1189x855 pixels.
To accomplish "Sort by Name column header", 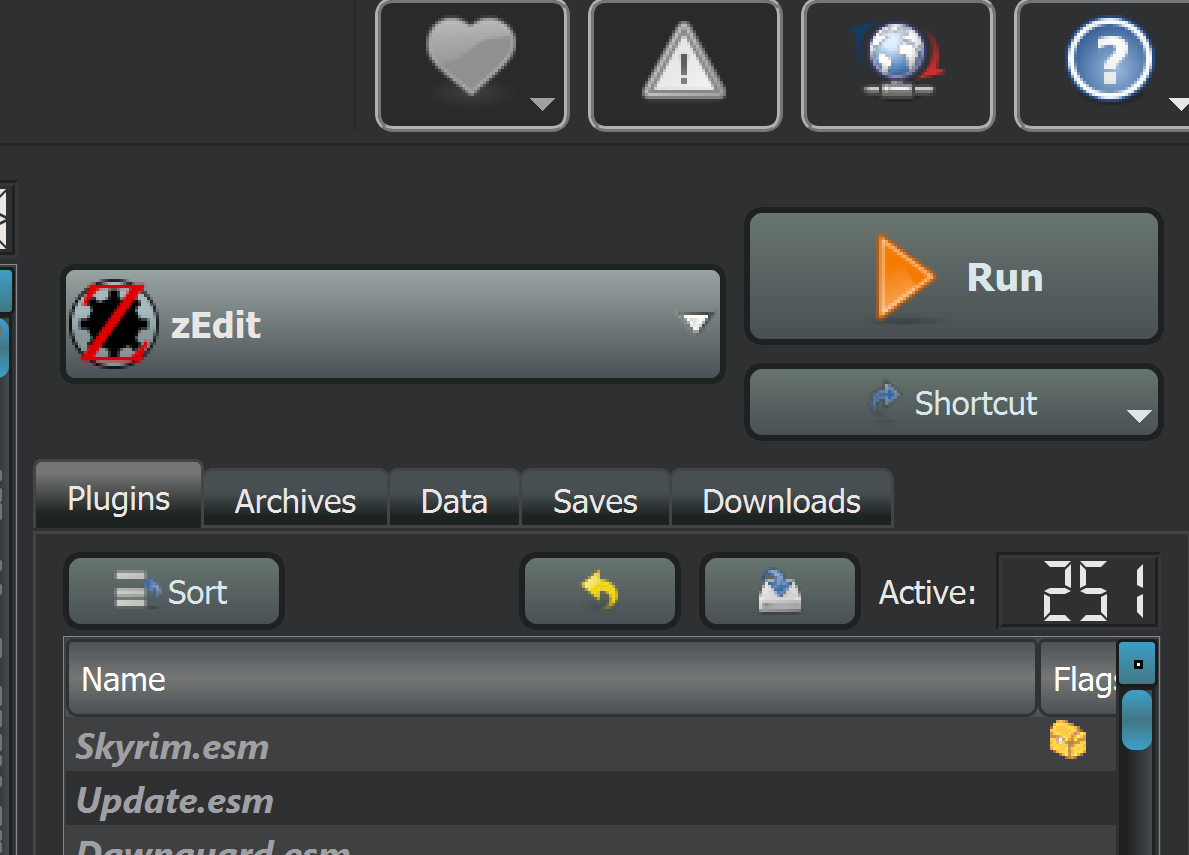I will click(551, 678).
